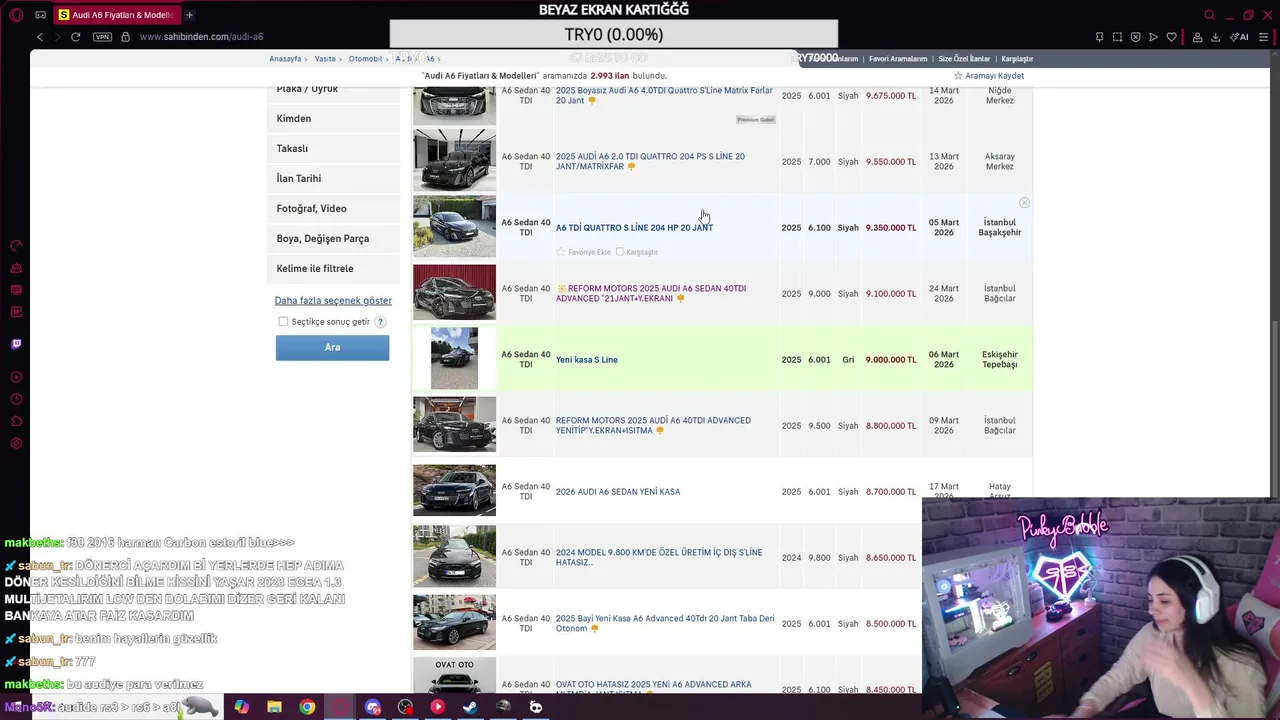The width and height of the screenshot is (1280, 720).
Task: Open browser downloads icon
Action: 1215,37
